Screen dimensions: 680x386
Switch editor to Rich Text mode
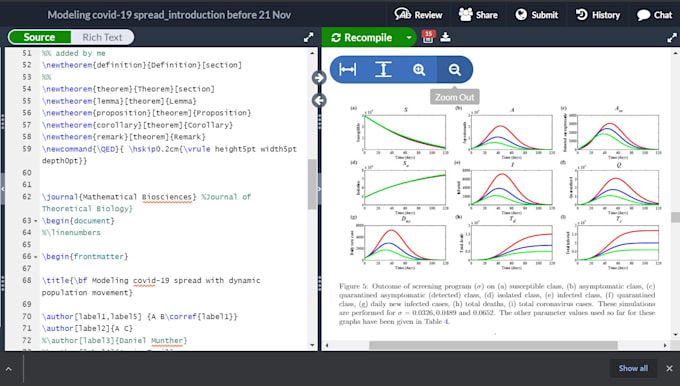click(102, 37)
